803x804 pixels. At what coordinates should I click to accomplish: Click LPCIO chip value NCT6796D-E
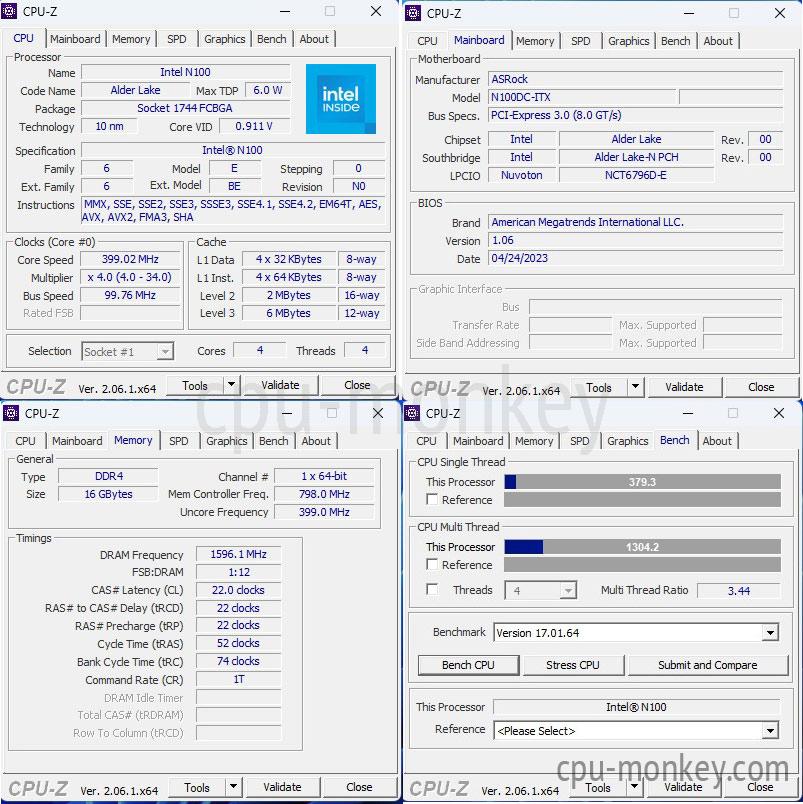click(x=636, y=175)
